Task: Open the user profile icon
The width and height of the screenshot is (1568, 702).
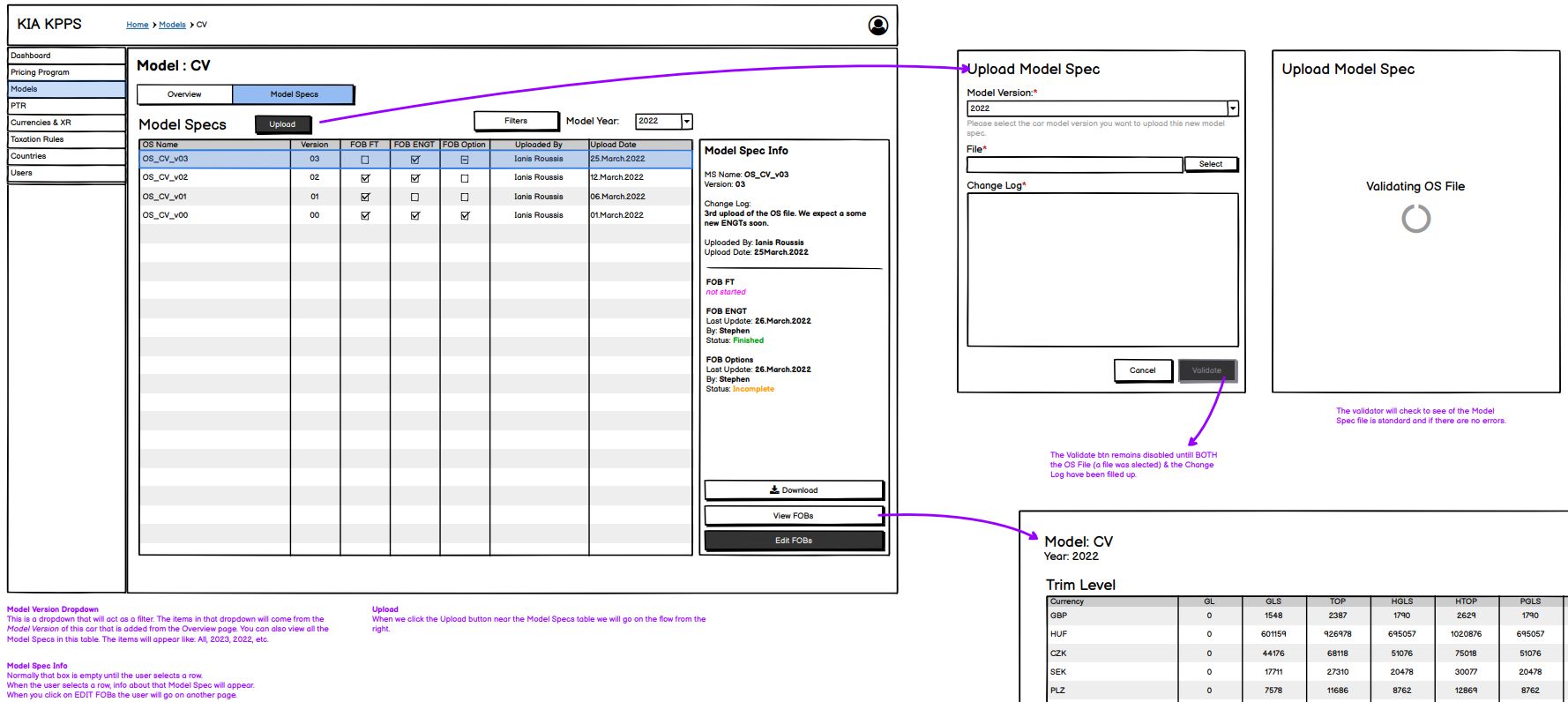Action: click(x=877, y=26)
